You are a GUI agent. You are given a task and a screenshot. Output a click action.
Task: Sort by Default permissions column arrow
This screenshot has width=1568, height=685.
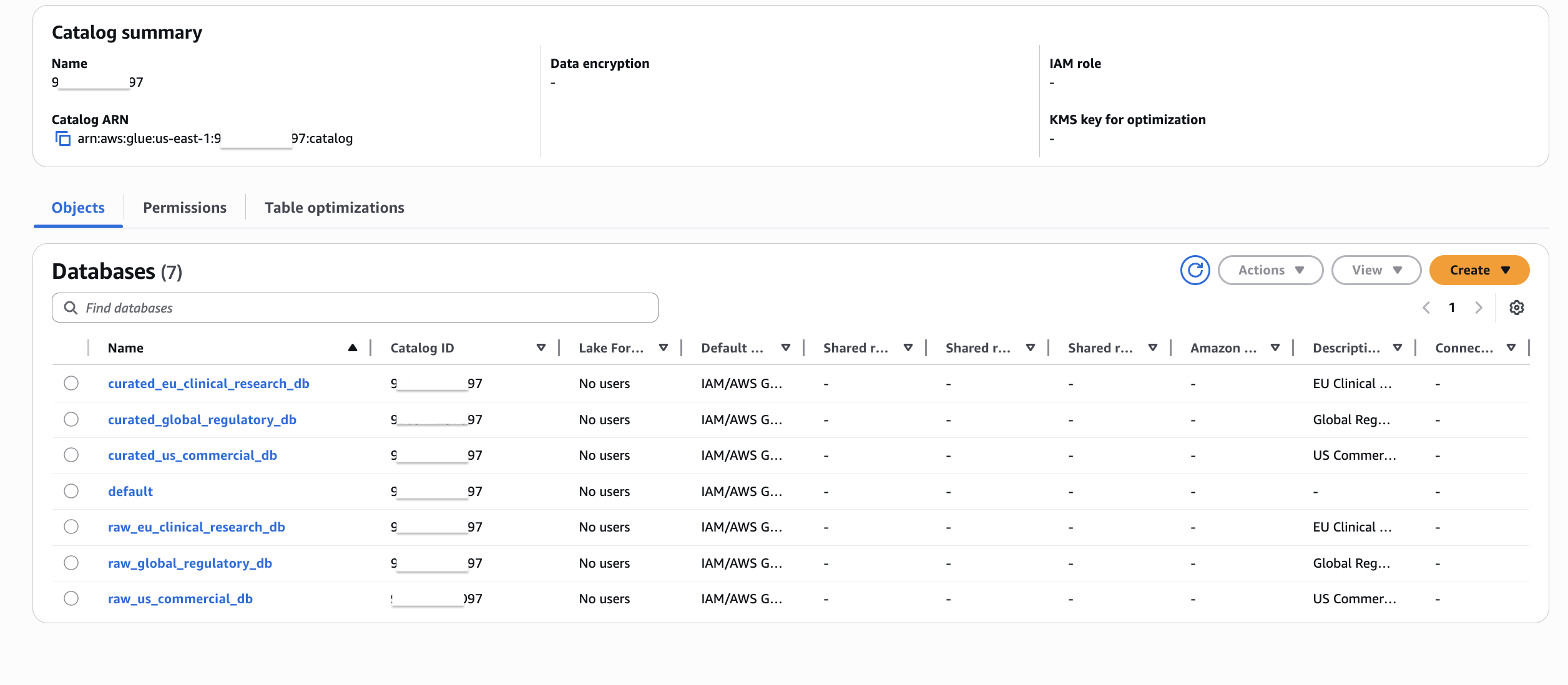click(x=786, y=348)
